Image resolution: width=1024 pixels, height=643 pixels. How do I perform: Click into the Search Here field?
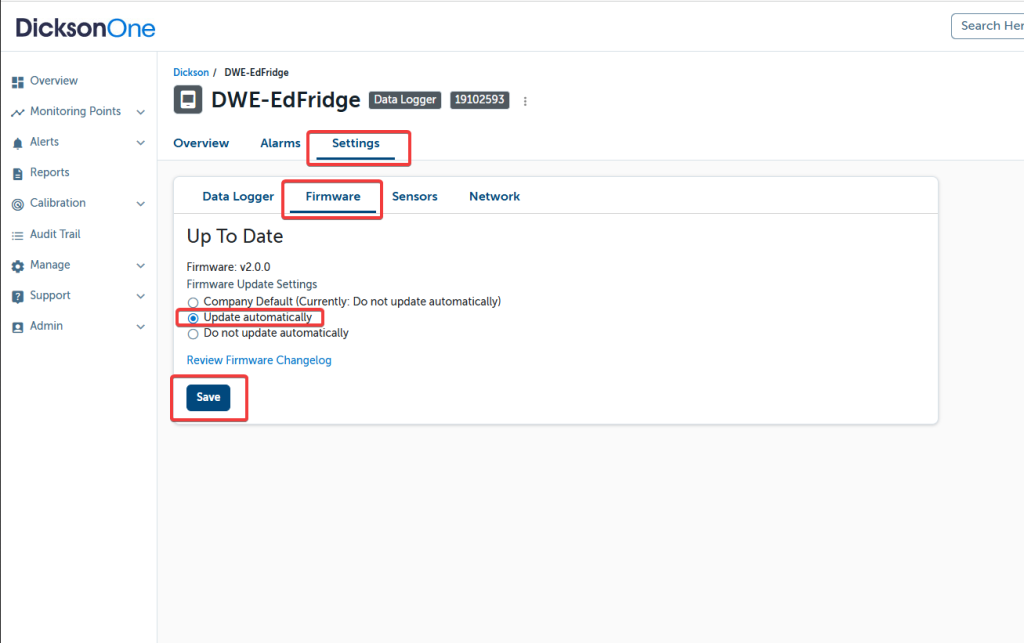[x=990, y=26]
